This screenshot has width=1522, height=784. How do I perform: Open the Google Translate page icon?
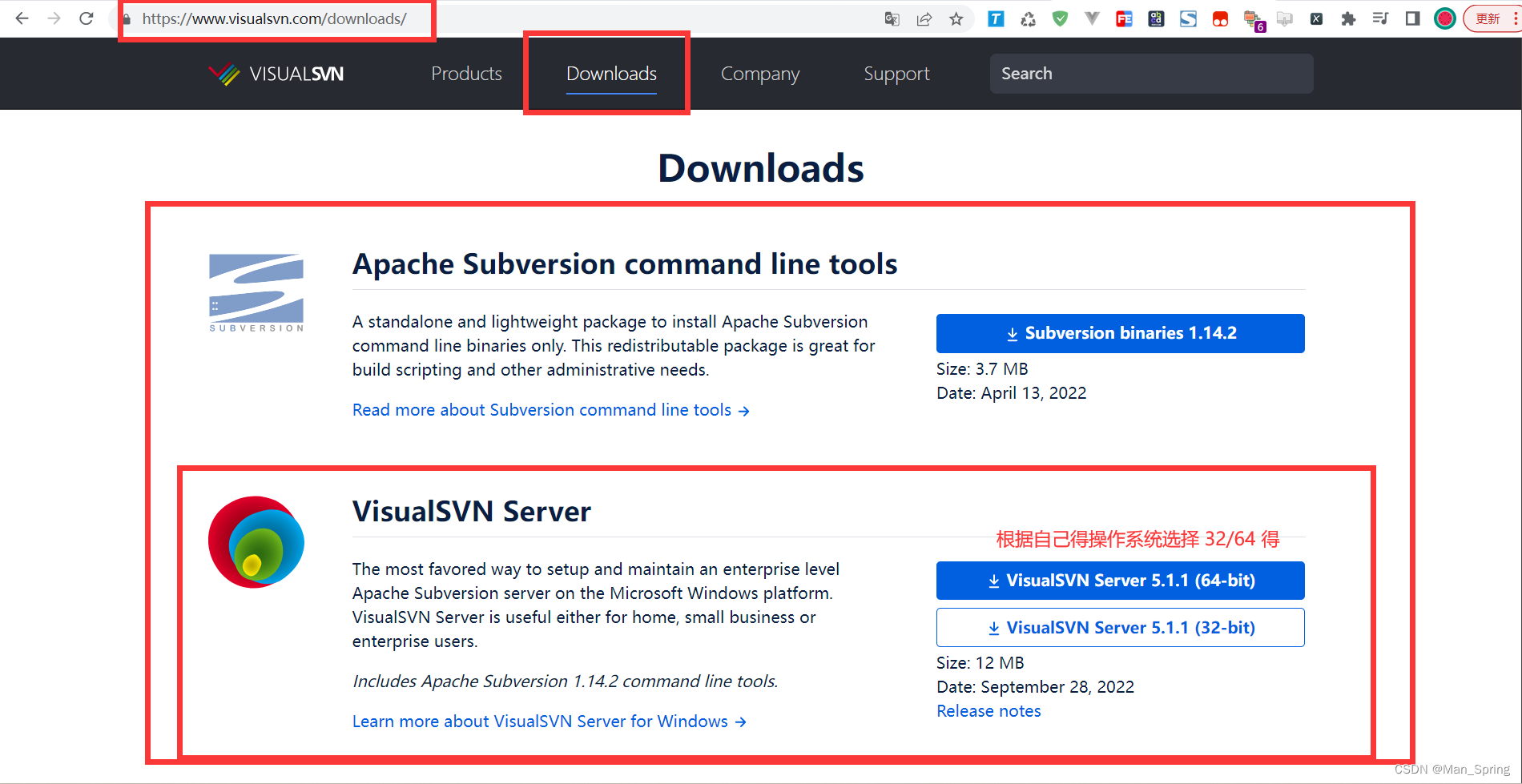892,18
